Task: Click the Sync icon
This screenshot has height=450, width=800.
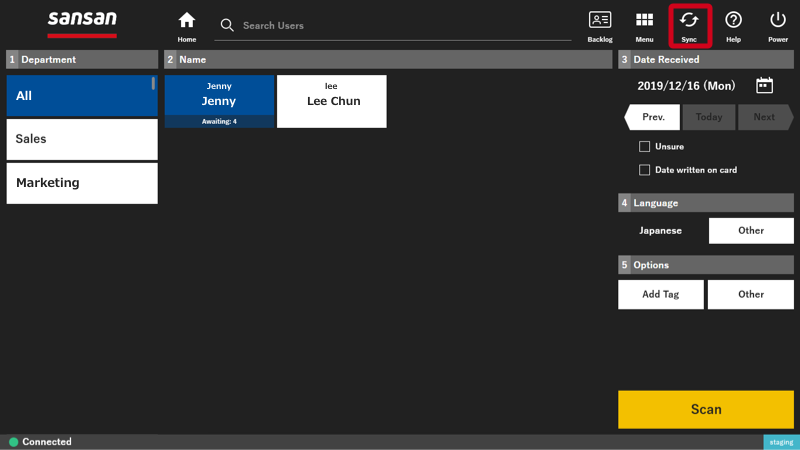Action: click(689, 20)
